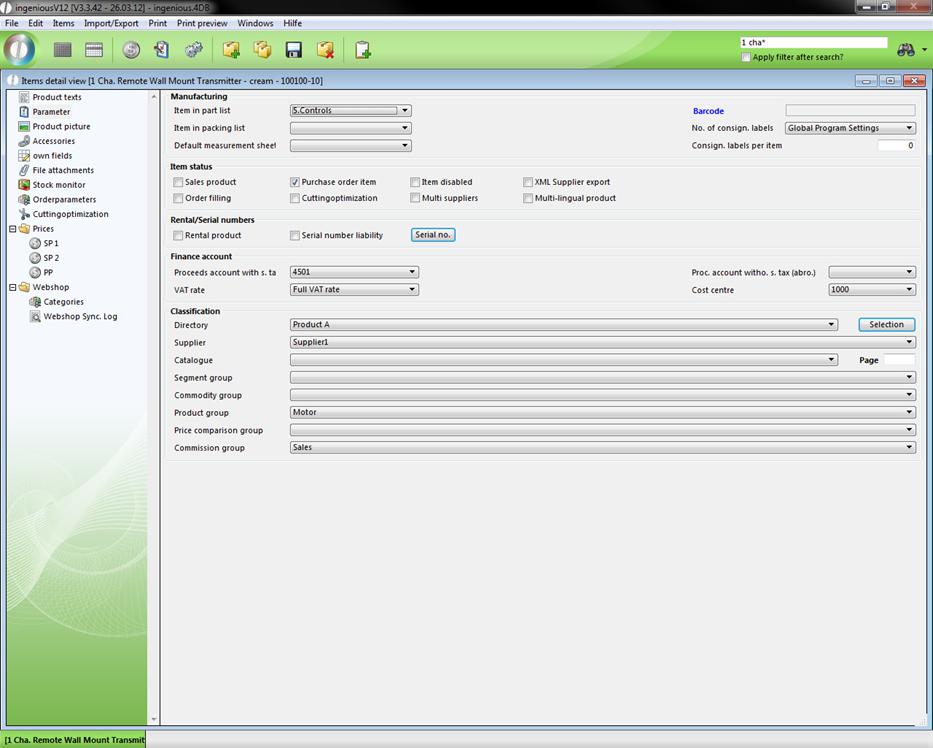
Task: Click the dollar coin toolbar icon
Action: coord(131,50)
